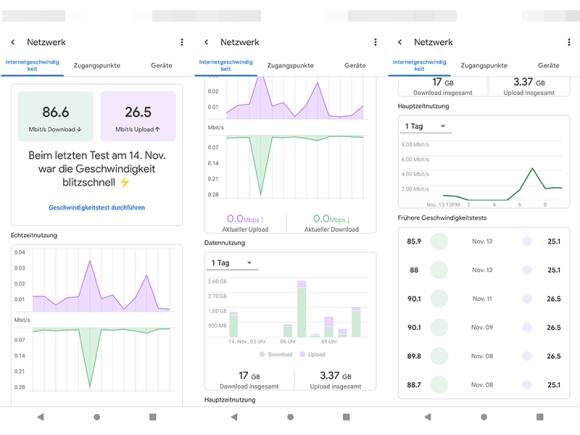This screenshot has height=435, width=580.
Task: Tap Hauptzeitnutzung heading on right screen
Action: [x=423, y=106]
